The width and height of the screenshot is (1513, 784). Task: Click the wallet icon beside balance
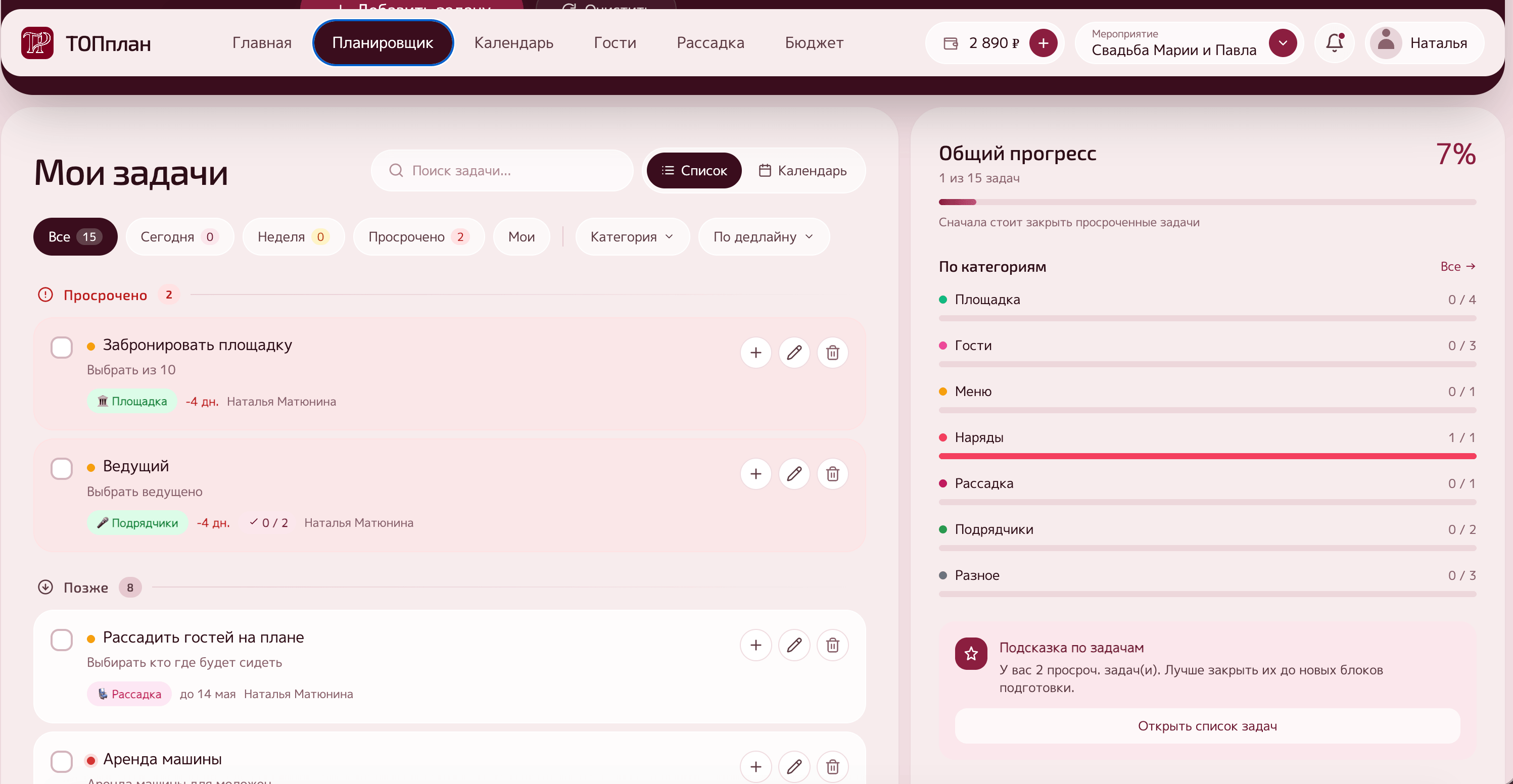951,43
